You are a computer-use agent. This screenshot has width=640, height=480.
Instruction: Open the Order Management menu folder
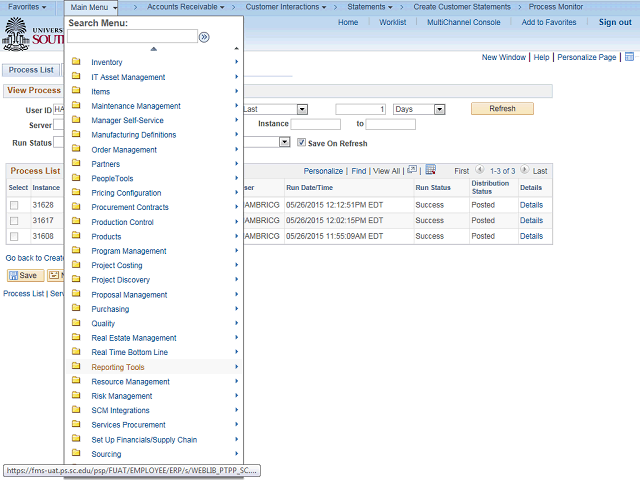tap(123, 150)
